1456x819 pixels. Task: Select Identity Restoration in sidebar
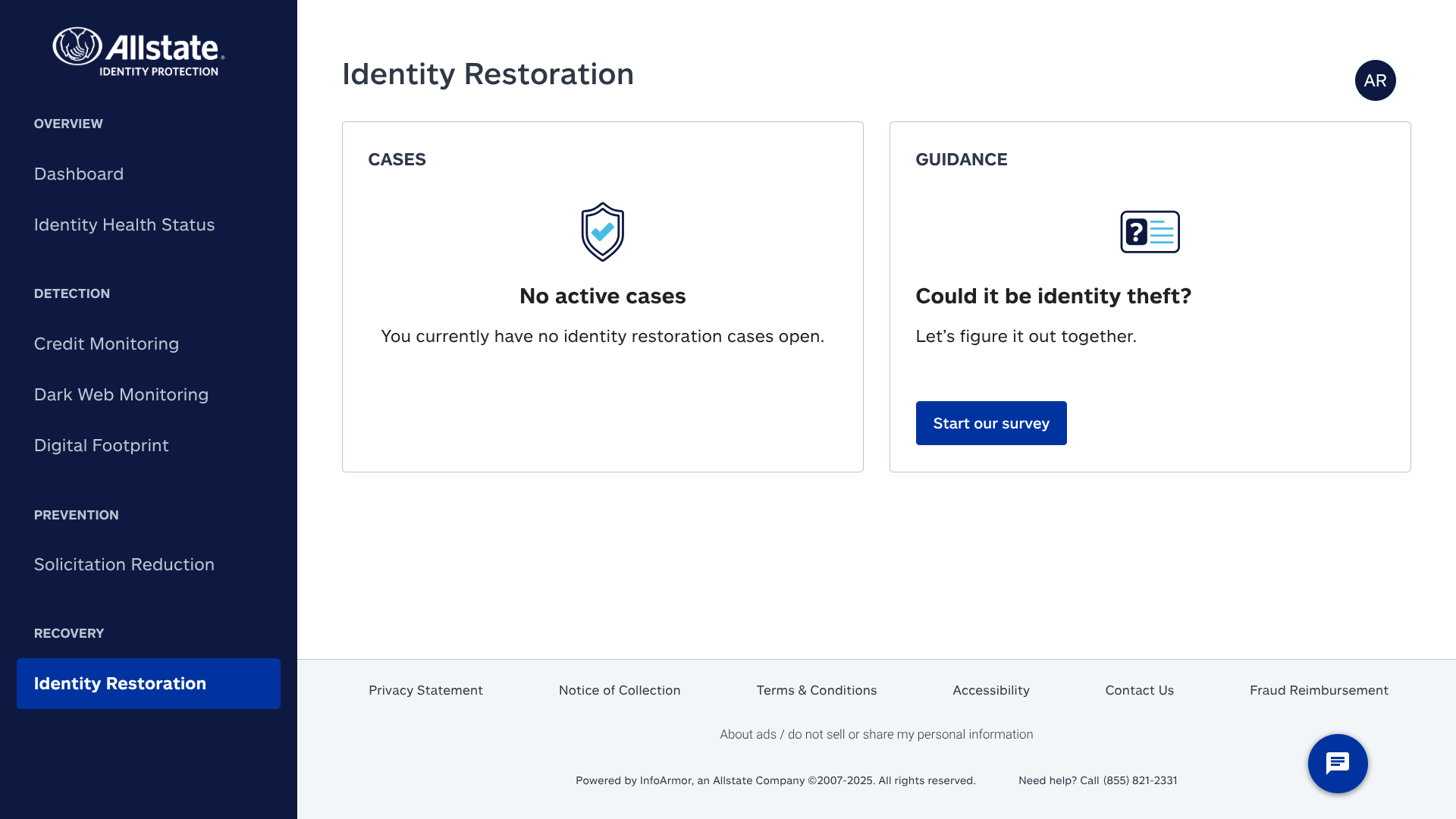(x=149, y=683)
